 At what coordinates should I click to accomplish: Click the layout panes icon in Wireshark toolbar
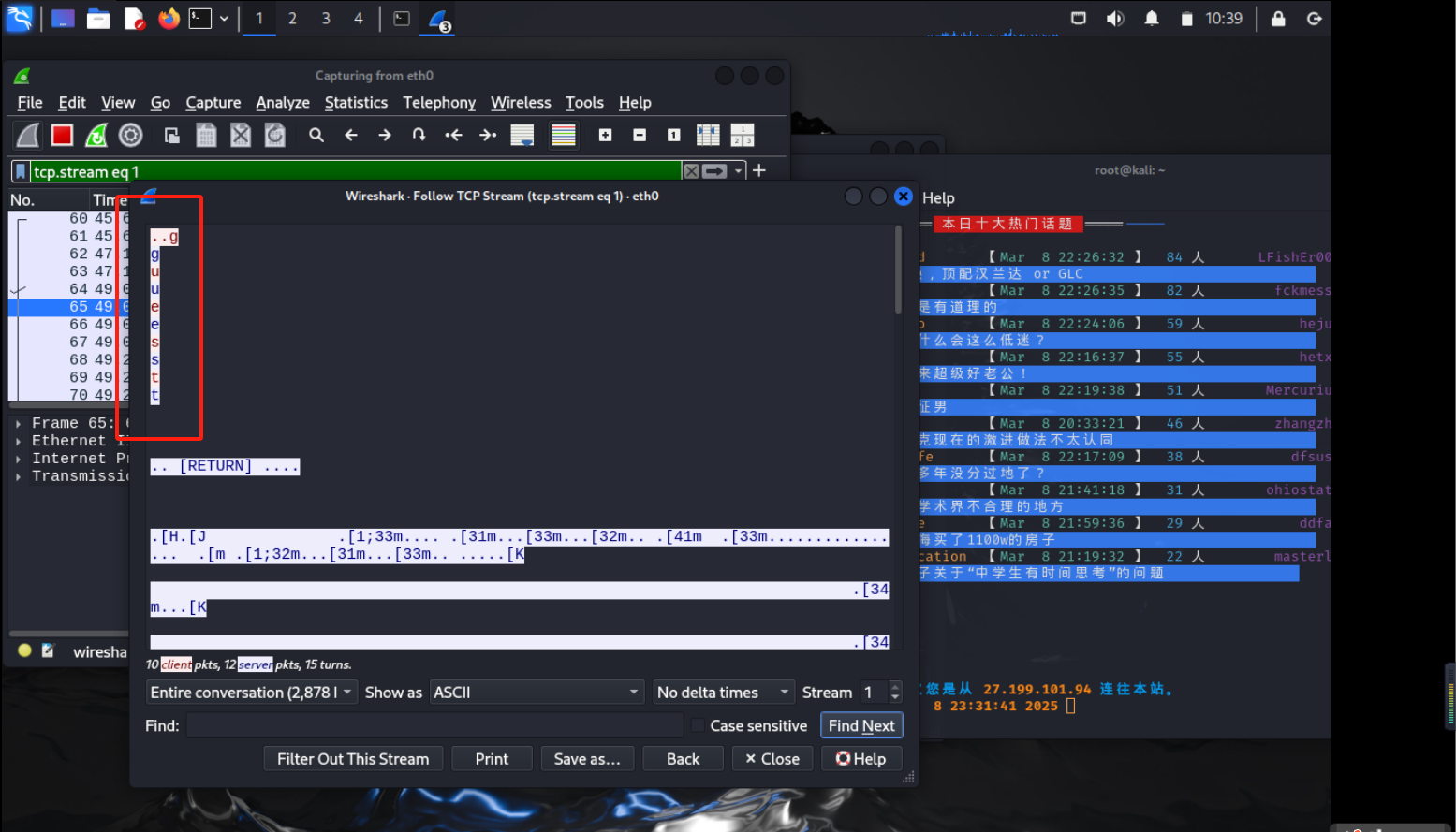(x=743, y=136)
